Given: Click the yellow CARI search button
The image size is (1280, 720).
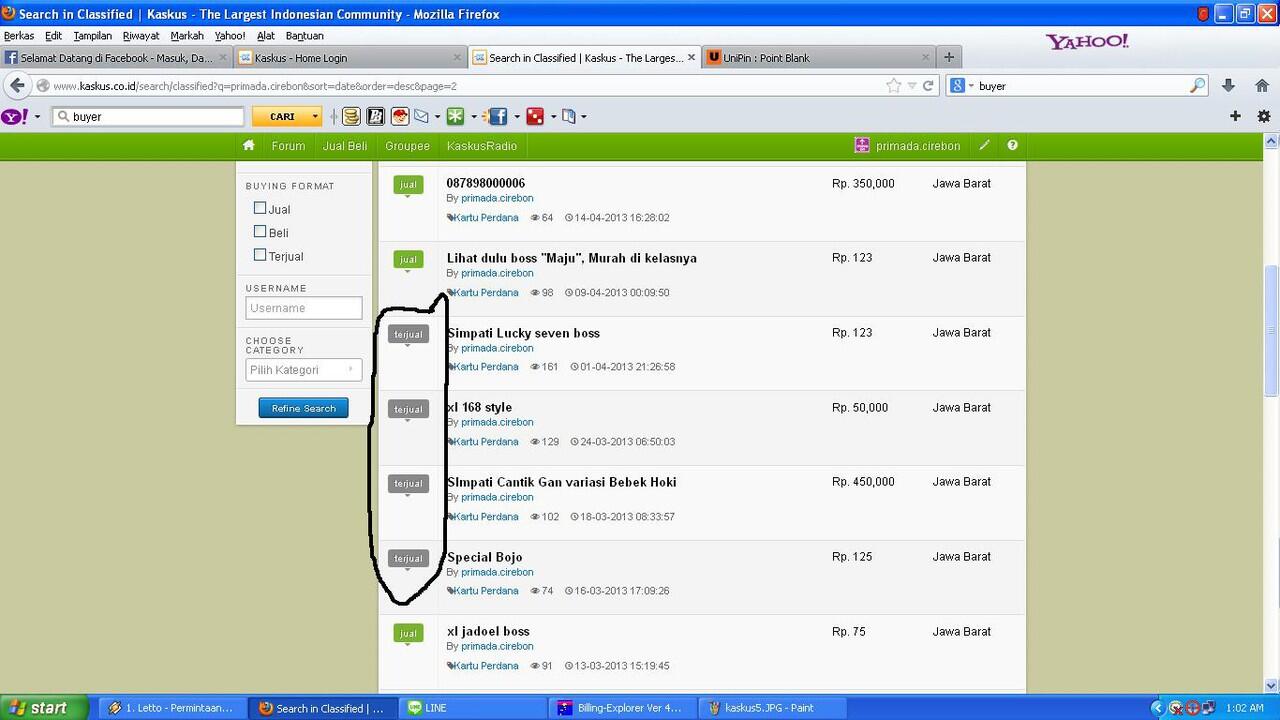Looking at the screenshot, I should pyautogui.click(x=281, y=117).
